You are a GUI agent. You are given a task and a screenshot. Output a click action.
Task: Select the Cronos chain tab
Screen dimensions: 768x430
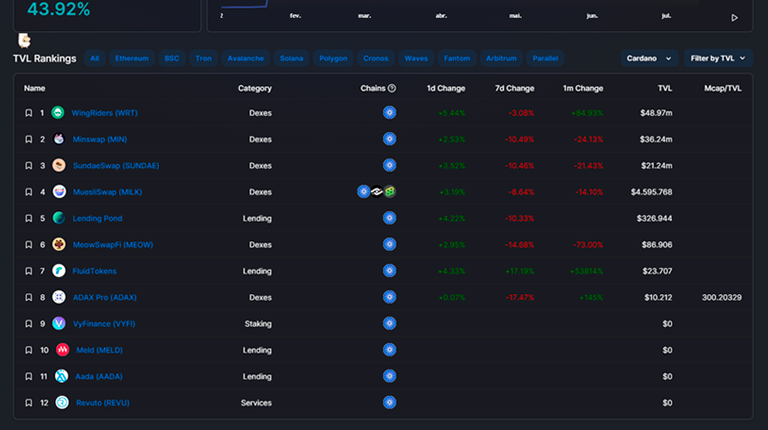tap(376, 58)
